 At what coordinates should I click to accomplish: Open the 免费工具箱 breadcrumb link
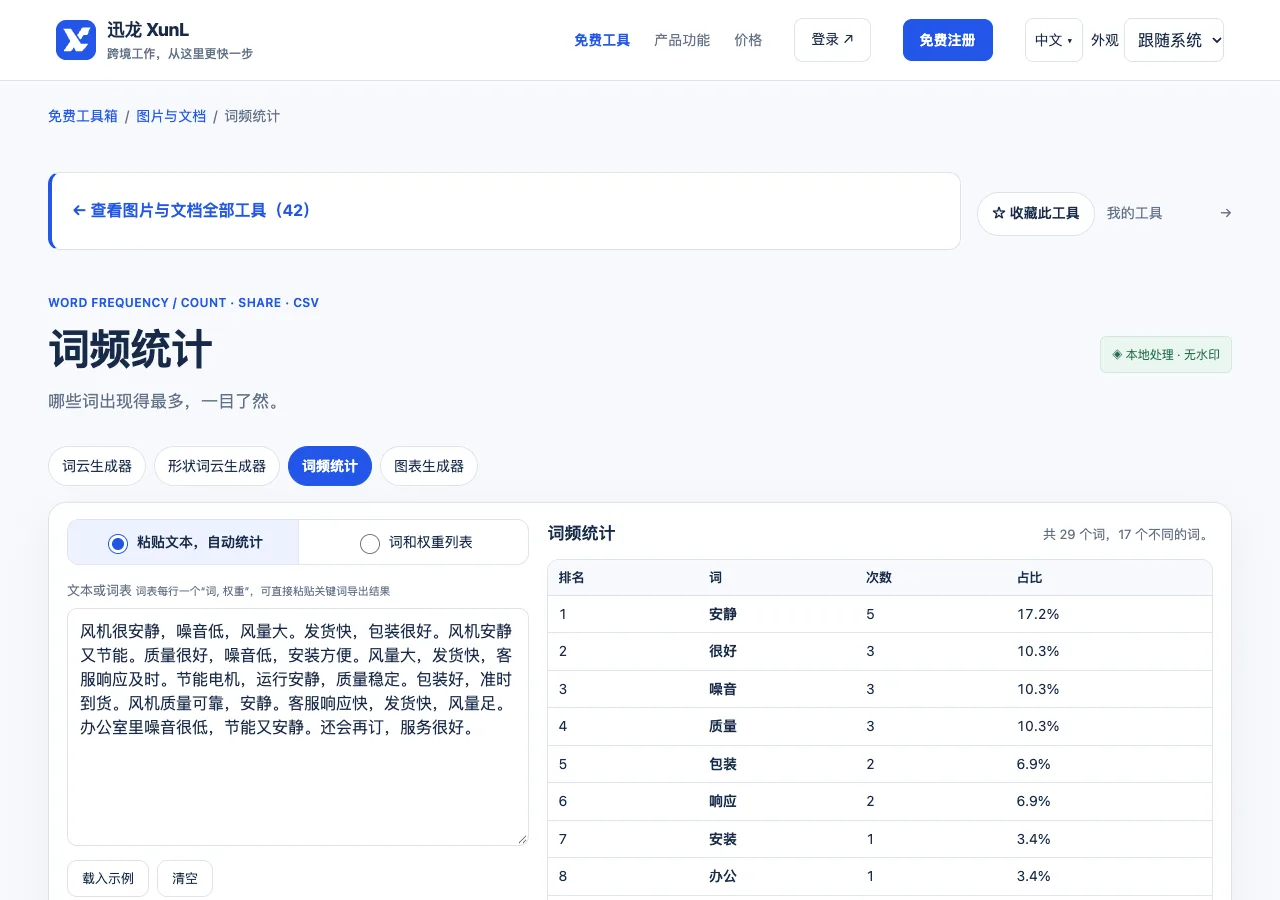click(83, 116)
